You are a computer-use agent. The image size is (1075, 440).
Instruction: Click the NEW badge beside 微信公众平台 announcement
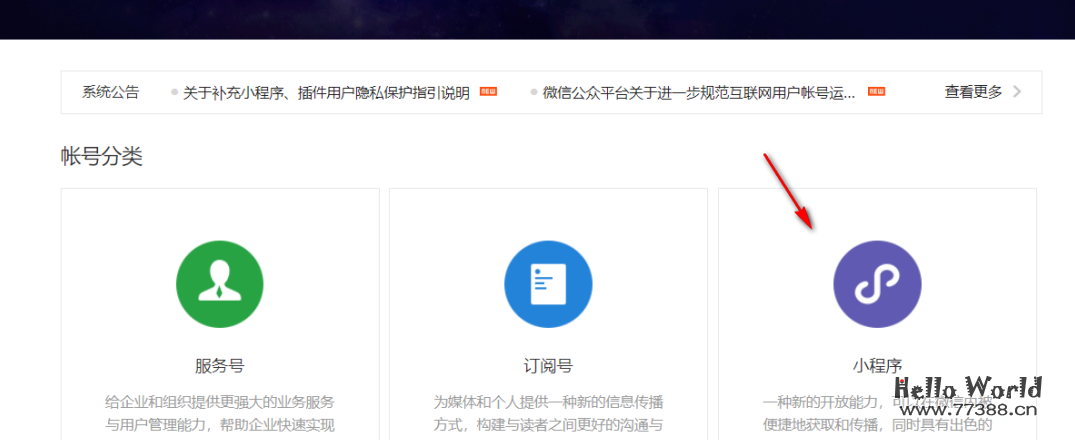[876, 91]
